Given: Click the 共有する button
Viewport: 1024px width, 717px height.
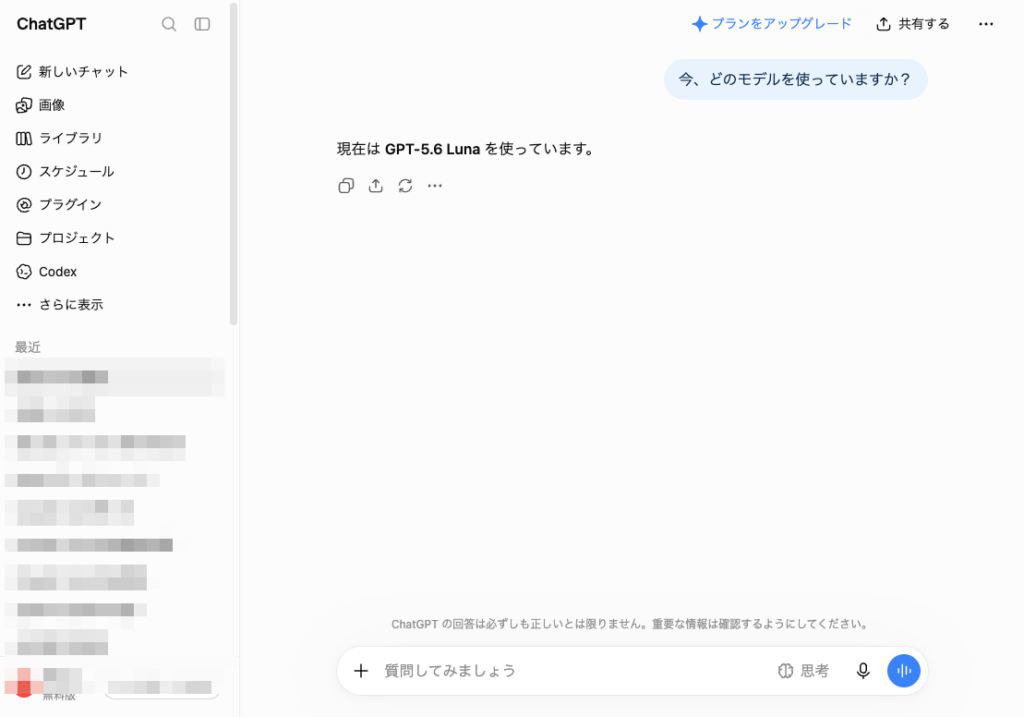Looking at the screenshot, I should [x=913, y=24].
